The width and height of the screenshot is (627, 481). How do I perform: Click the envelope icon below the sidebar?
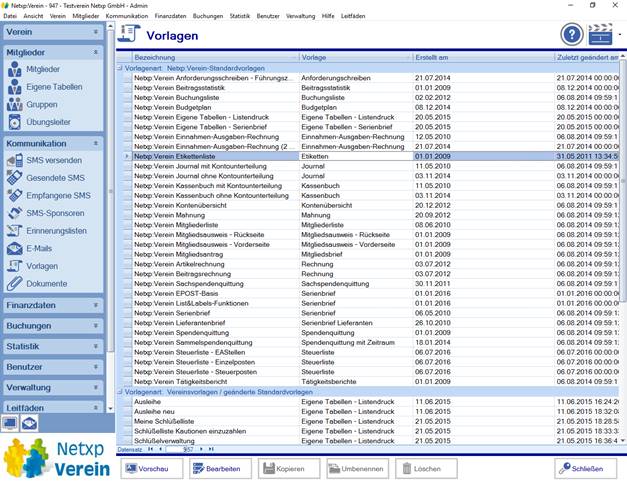pyautogui.click(x=29, y=423)
